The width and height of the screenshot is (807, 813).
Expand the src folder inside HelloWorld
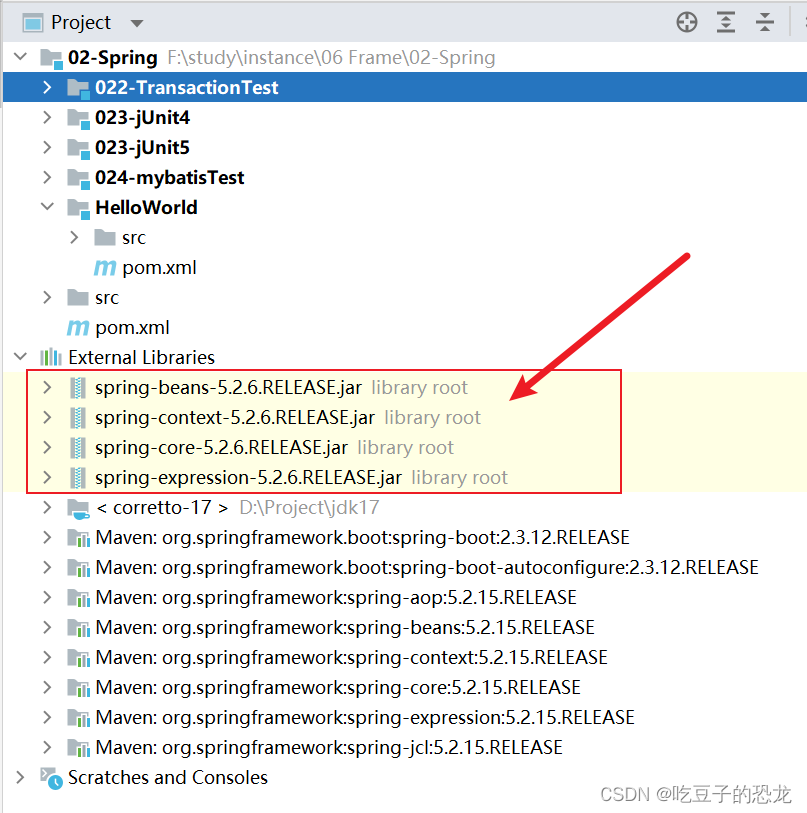click(74, 237)
